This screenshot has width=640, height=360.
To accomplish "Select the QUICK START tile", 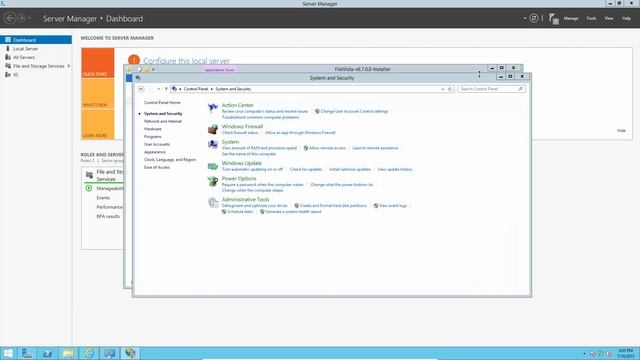I will [98, 63].
